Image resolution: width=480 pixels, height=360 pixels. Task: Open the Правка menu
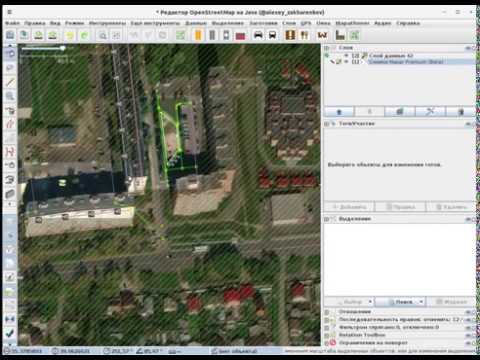pos(35,23)
